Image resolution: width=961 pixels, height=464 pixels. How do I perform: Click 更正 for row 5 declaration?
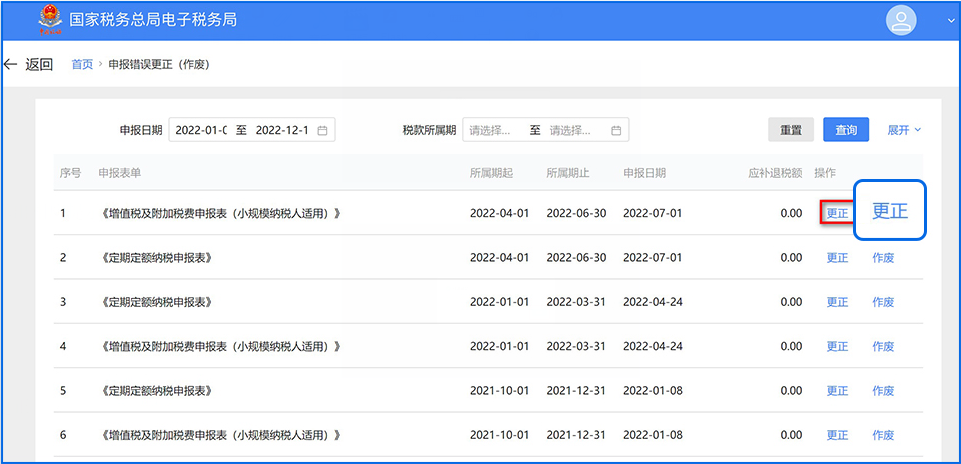[x=837, y=391]
